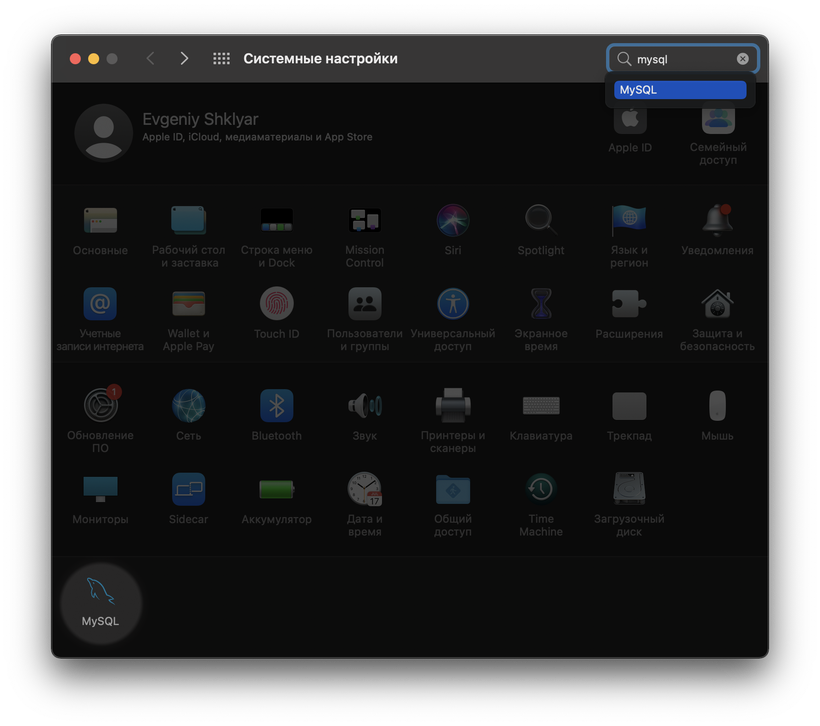Open the Date and Time clock icon
Image resolution: width=820 pixels, height=726 pixels.
point(365,489)
